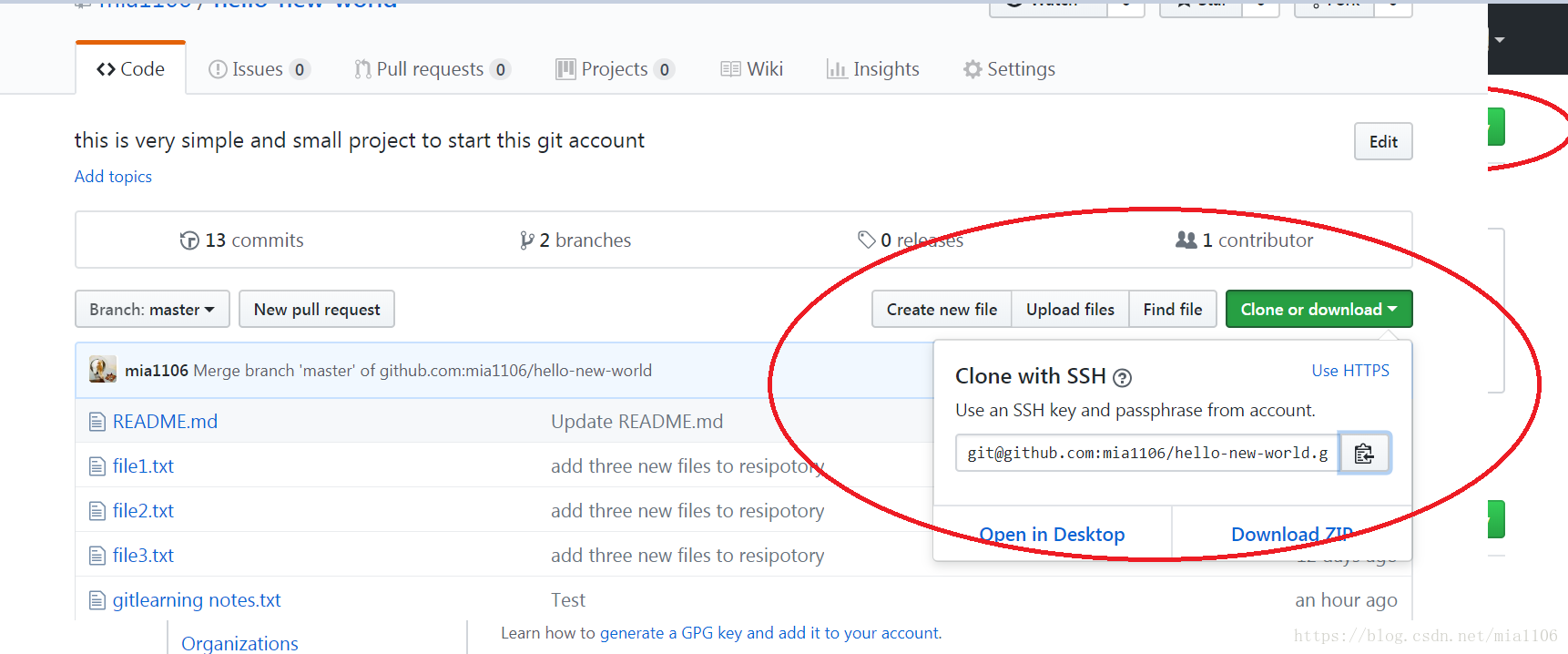Image resolution: width=1568 pixels, height=654 pixels.
Task: Switch clone method via Use HTTPS
Action: click(x=1350, y=371)
